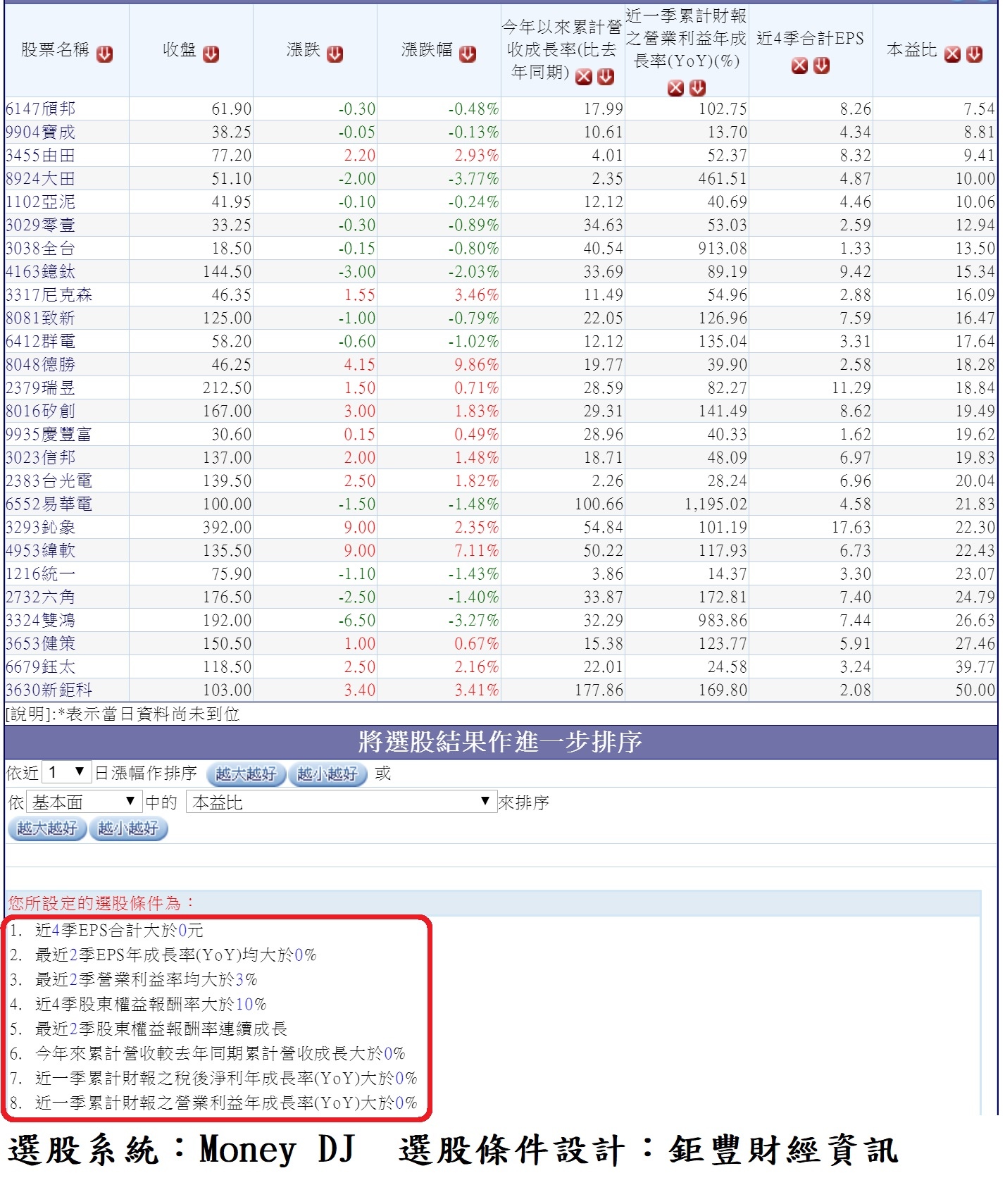Image resolution: width=1005 pixels, height=1204 pixels.
Task: Sort by 近4季合計EPS arrow icon
Action: 821,66
